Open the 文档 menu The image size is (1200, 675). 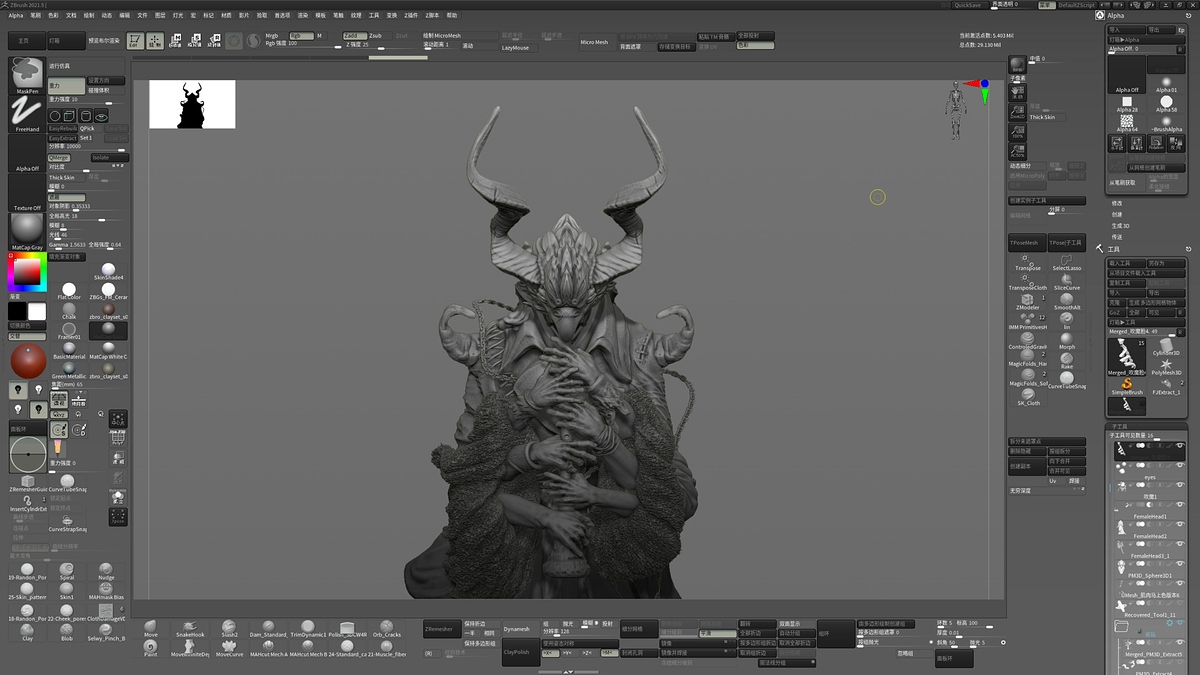coord(71,16)
